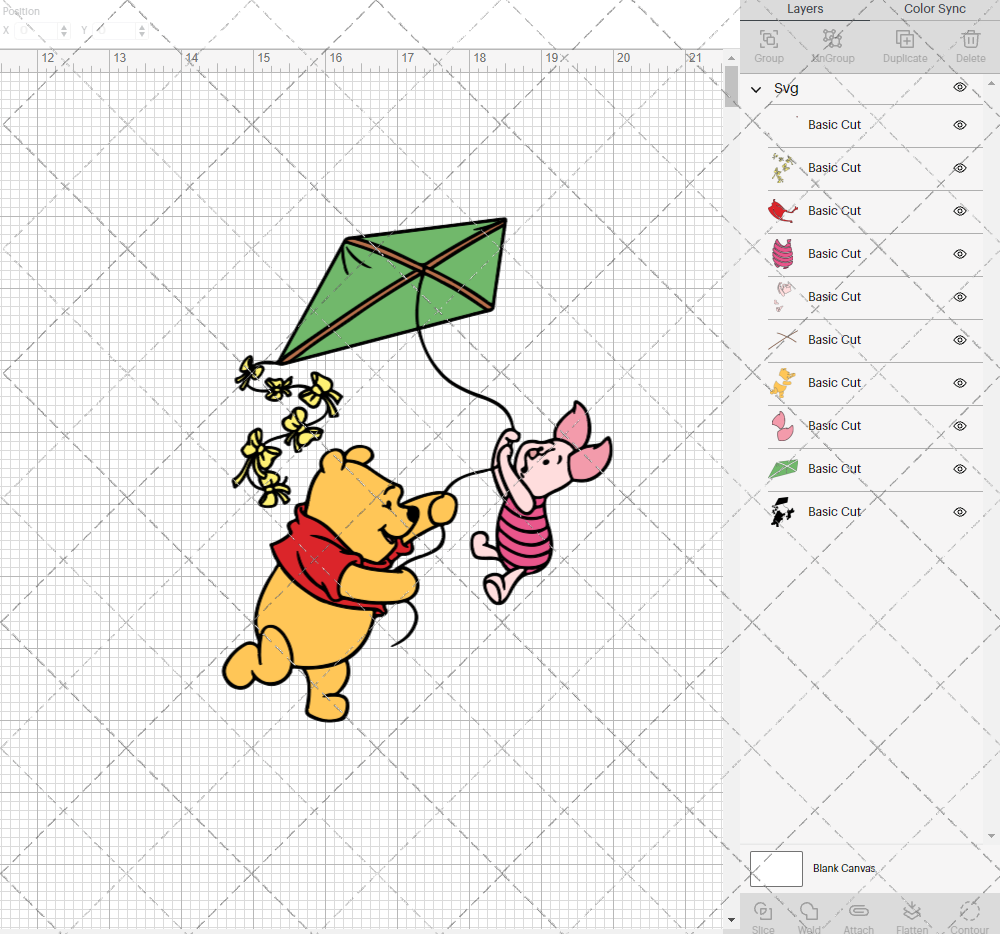Click the X position stepper arrows
This screenshot has width=1000, height=934.
point(64,31)
